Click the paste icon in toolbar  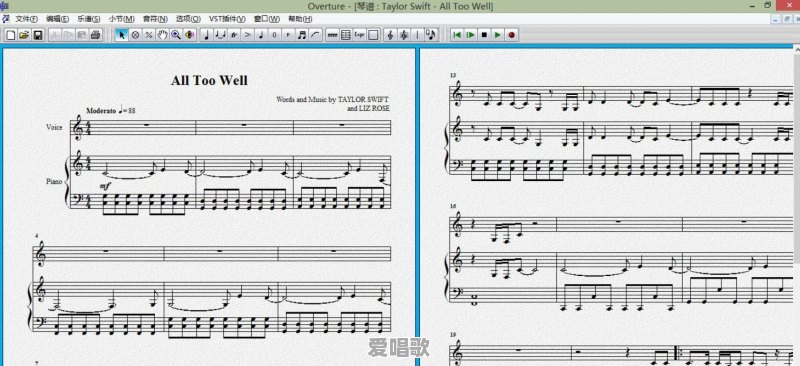point(82,35)
